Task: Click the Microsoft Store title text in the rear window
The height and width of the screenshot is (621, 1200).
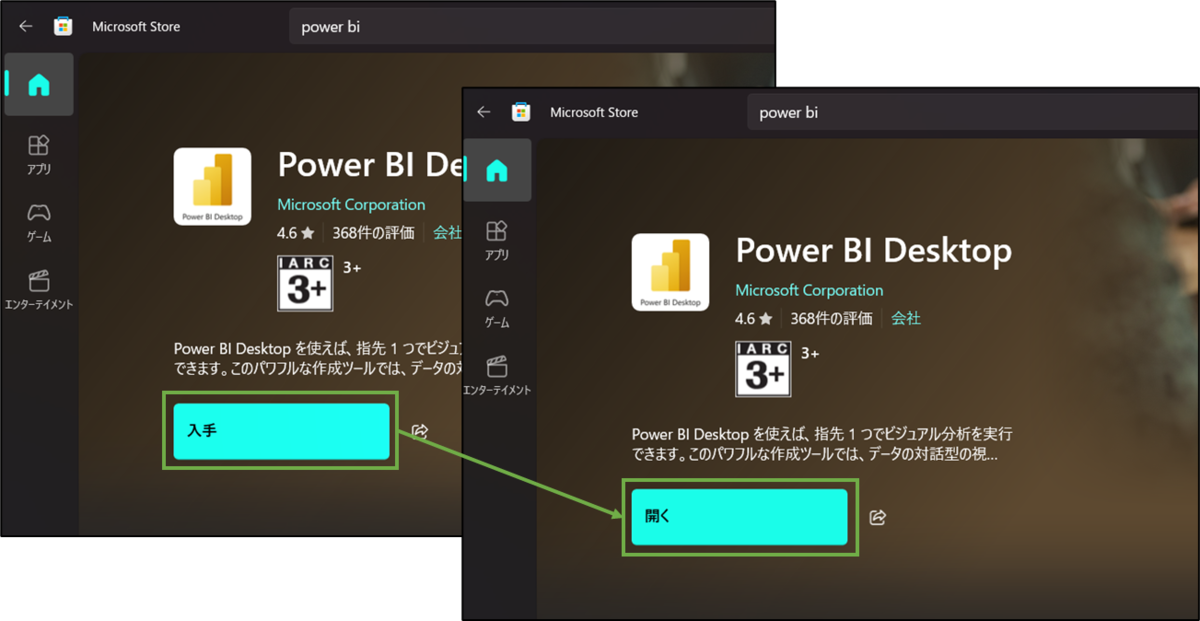Action: click(136, 27)
